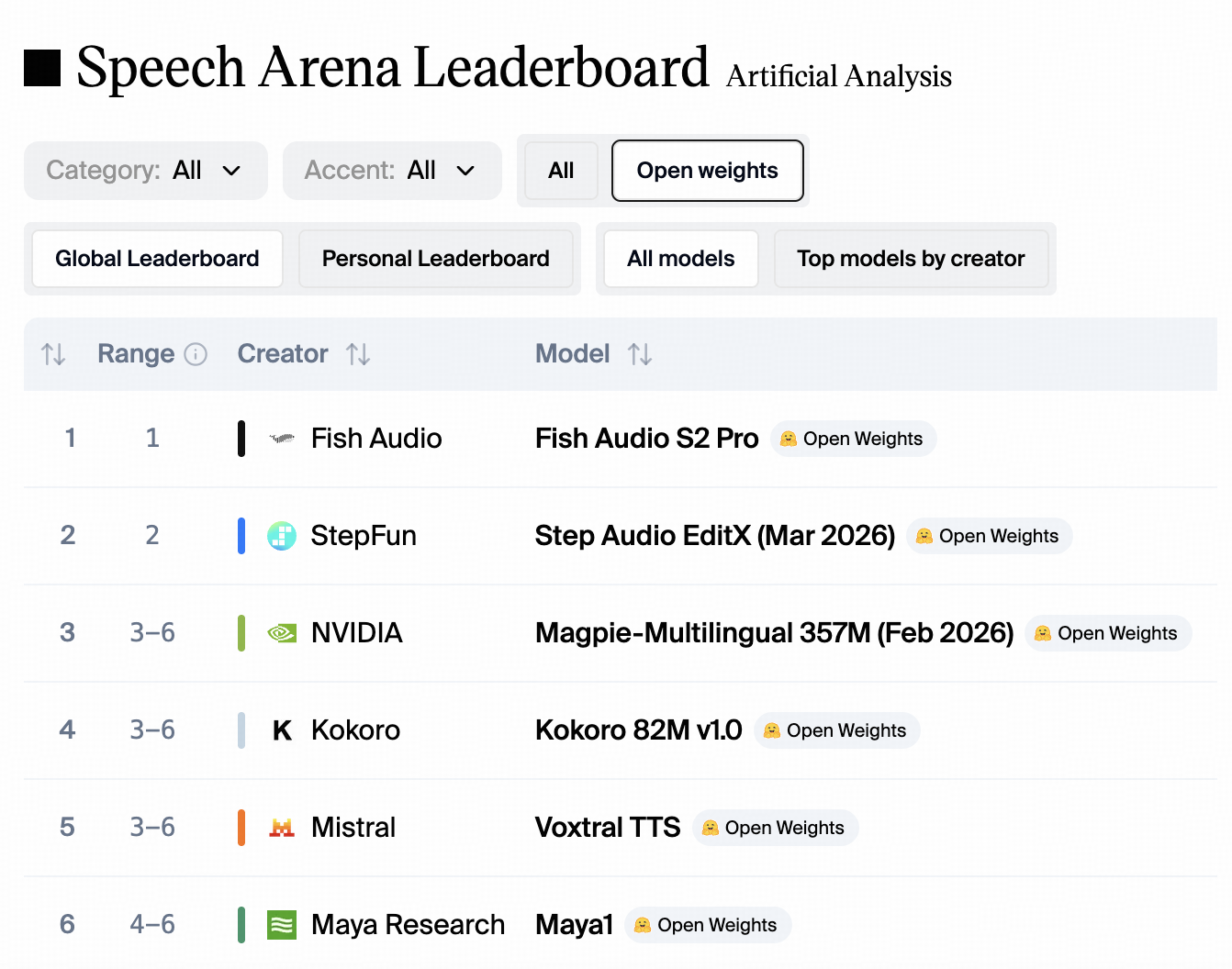Click the Mistral creator name
1232x969 pixels.
353,828
